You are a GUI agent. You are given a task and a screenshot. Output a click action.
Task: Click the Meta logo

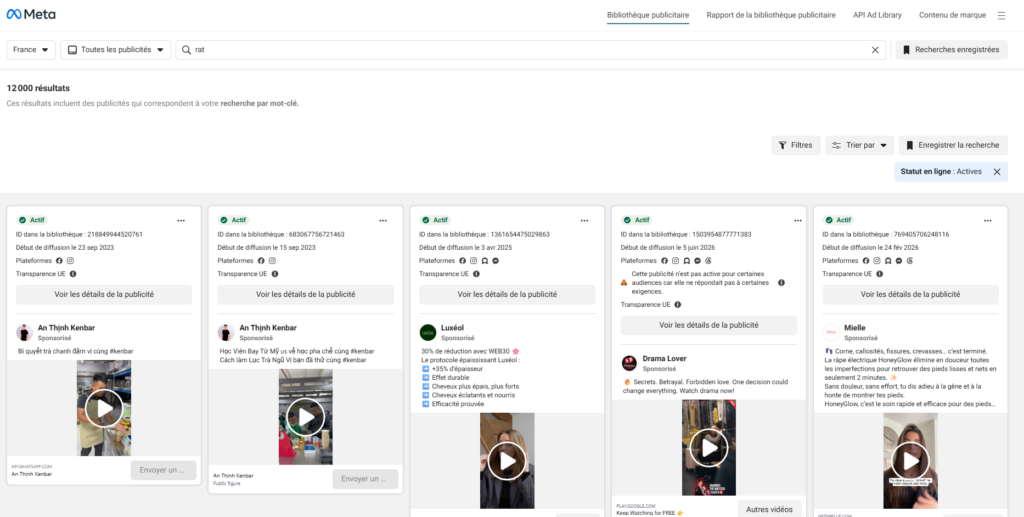coord(31,14)
